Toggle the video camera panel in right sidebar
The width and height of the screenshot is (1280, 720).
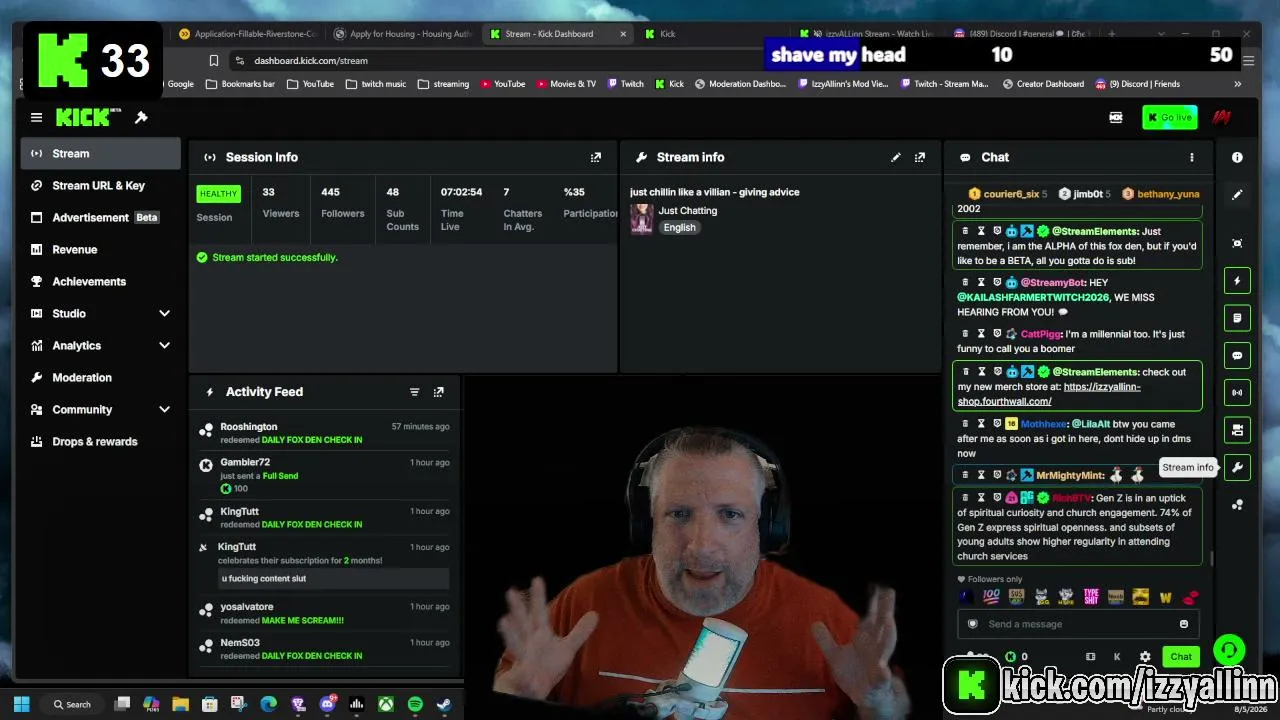(1237, 430)
